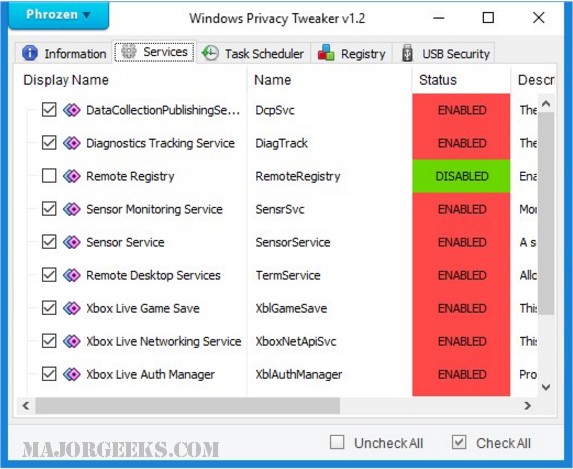The height and width of the screenshot is (469, 573).
Task: Click ENABLED status for TermService
Action: point(461,275)
